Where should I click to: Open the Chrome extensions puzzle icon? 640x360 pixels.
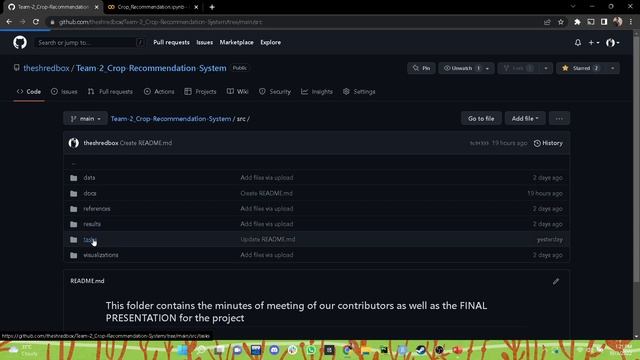577,22
